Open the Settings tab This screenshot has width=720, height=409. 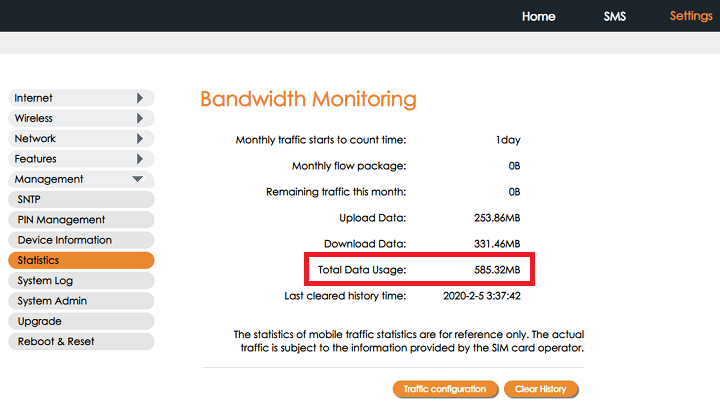(691, 16)
